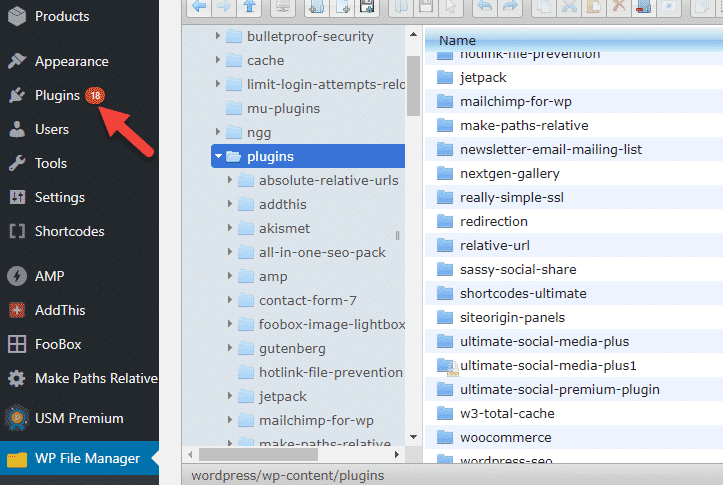The width and height of the screenshot is (723, 485).
Task: Click the scissors cut icon
Action: (569, 6)
